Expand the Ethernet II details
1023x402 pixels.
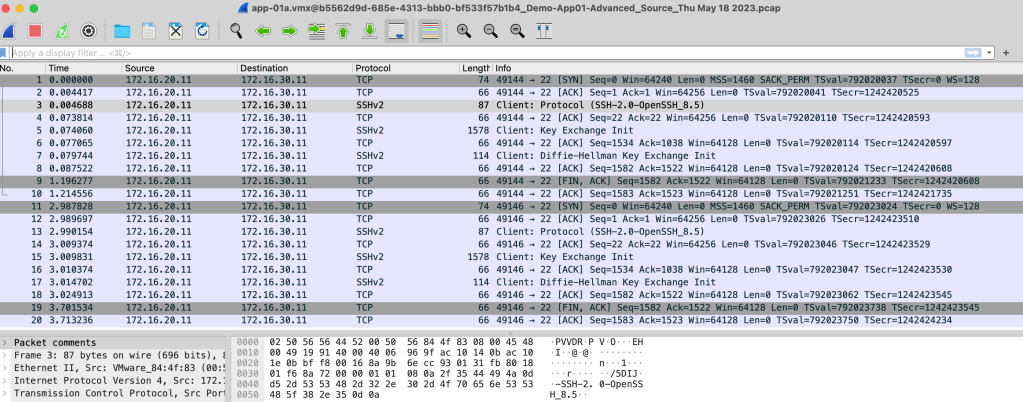point(5,368)
